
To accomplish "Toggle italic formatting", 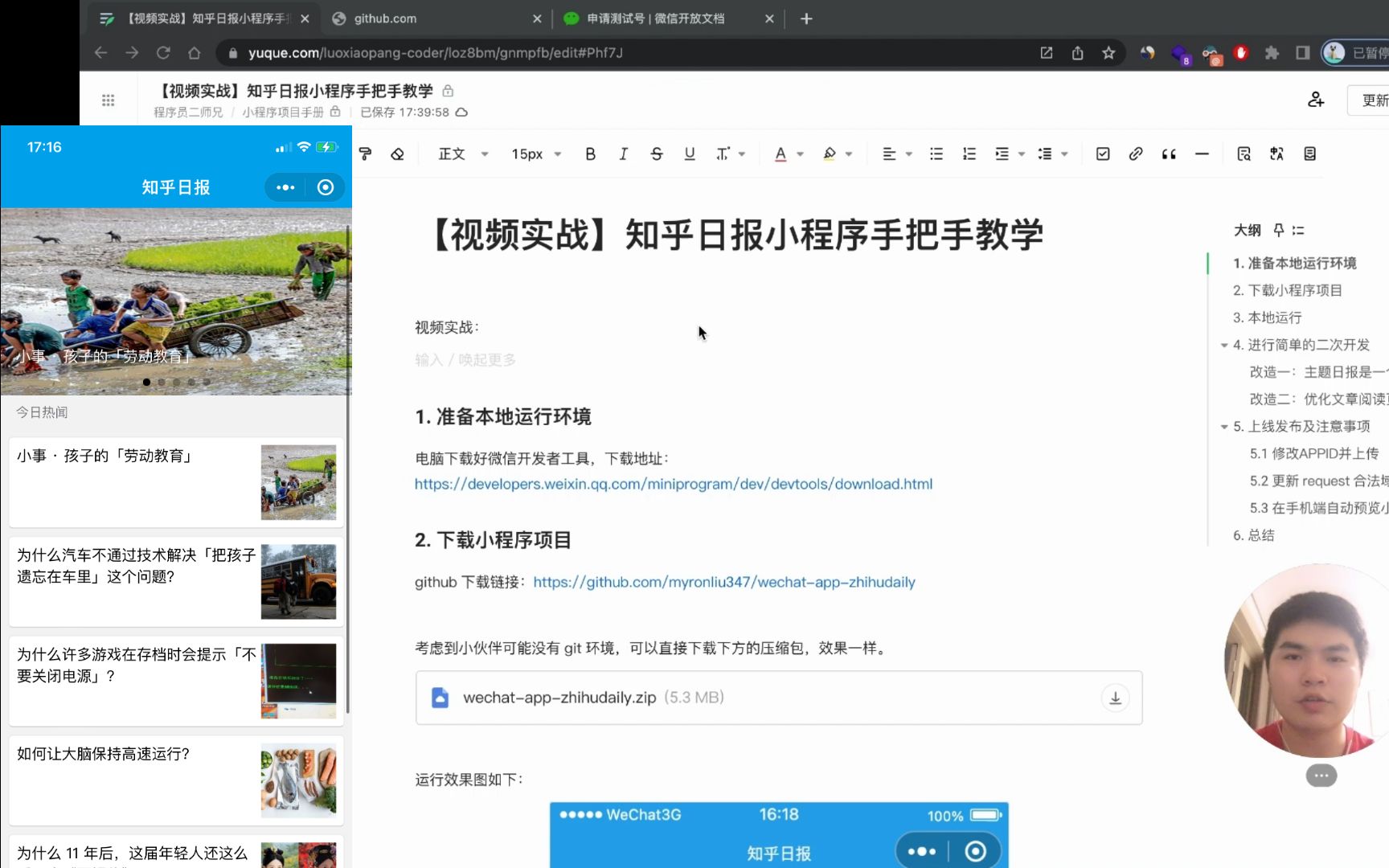I will tap(624, 154).
